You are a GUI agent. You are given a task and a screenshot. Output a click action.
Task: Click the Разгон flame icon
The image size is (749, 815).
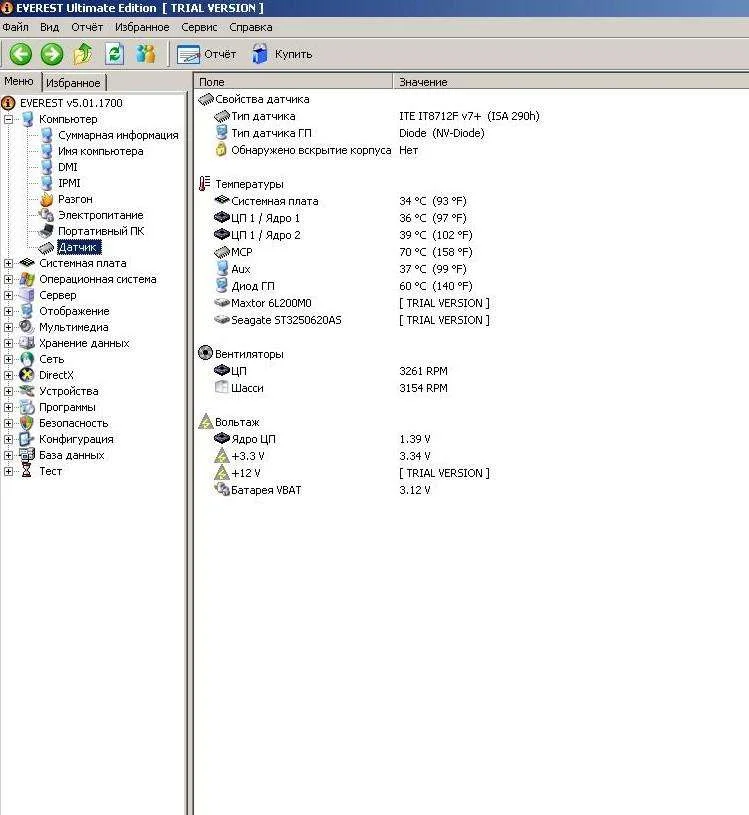coord(47,199)
